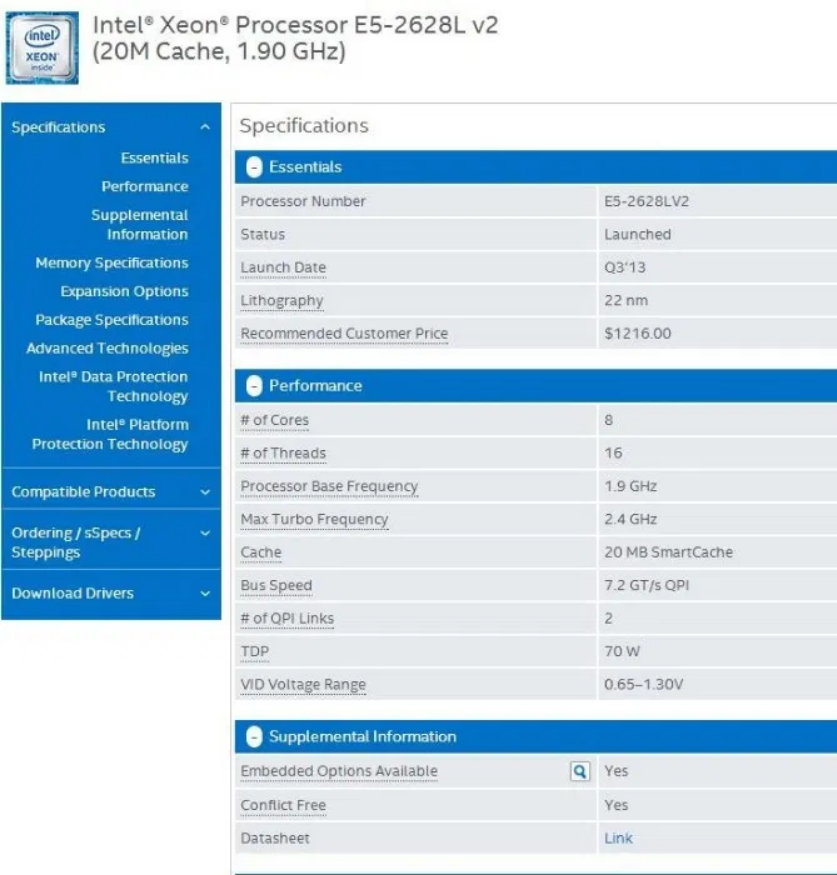Click the Launch Date label
Image resolution: width=837 pixels, height=875 pixels.
pos(283,268)
